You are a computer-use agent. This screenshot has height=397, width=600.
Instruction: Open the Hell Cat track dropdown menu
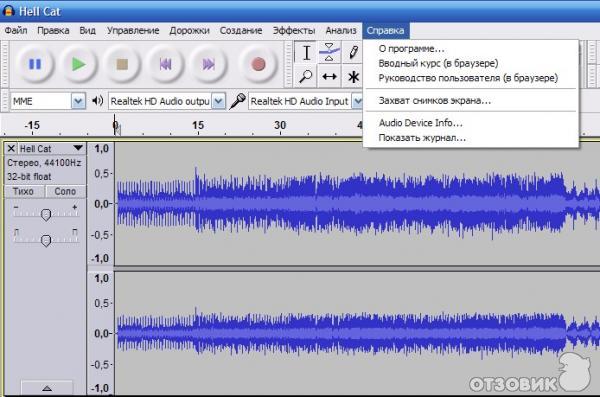coord(78,148)
